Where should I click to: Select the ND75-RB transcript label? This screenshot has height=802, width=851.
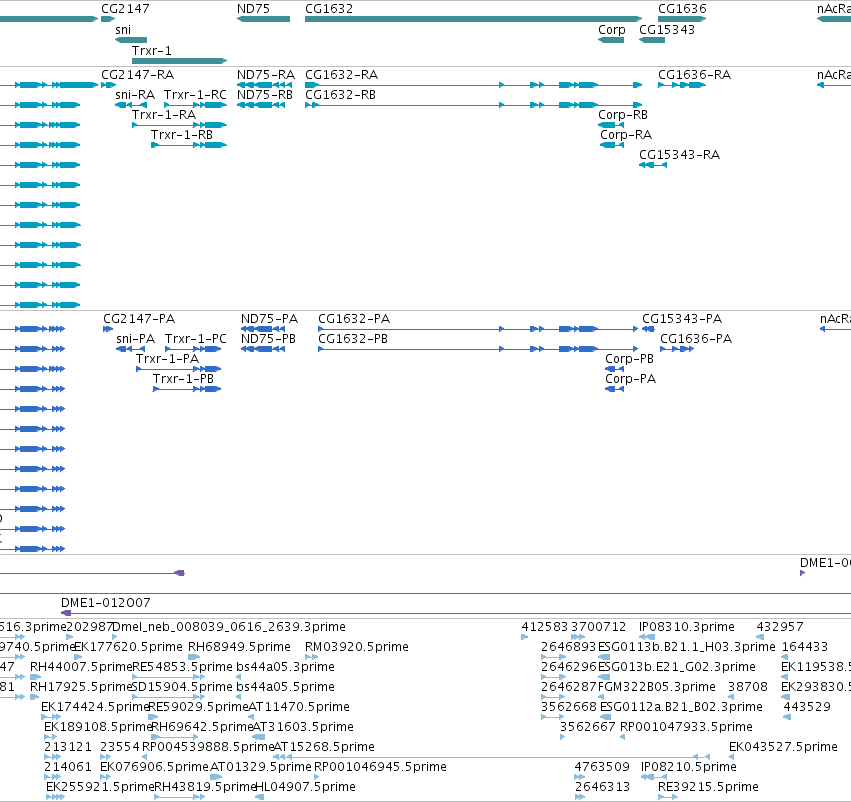click(x=265, y=95)
